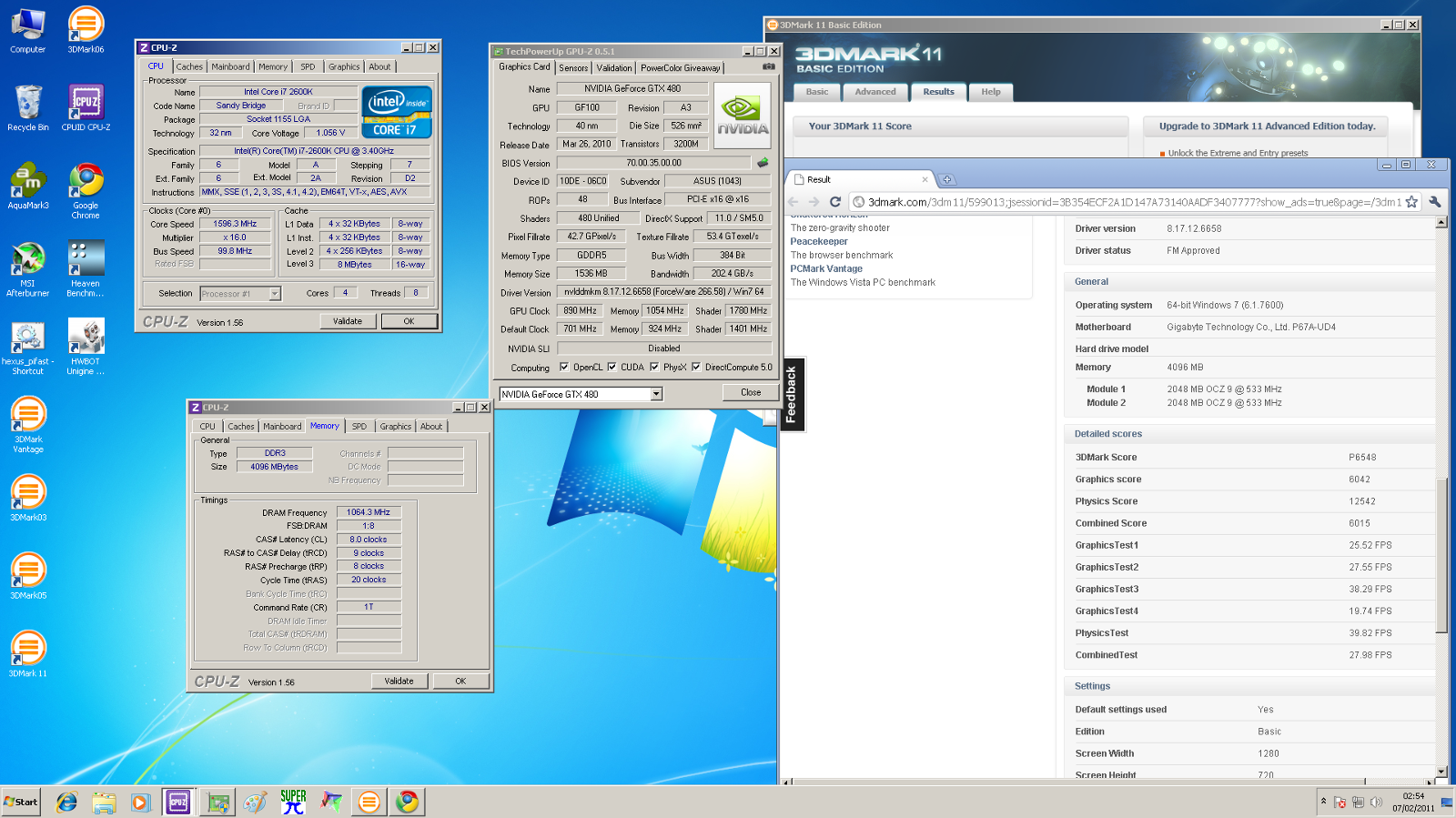Screen dimensions: 1456x818
Task: Click the Chrome address bar URL field
Action: tap(1133, 202)
